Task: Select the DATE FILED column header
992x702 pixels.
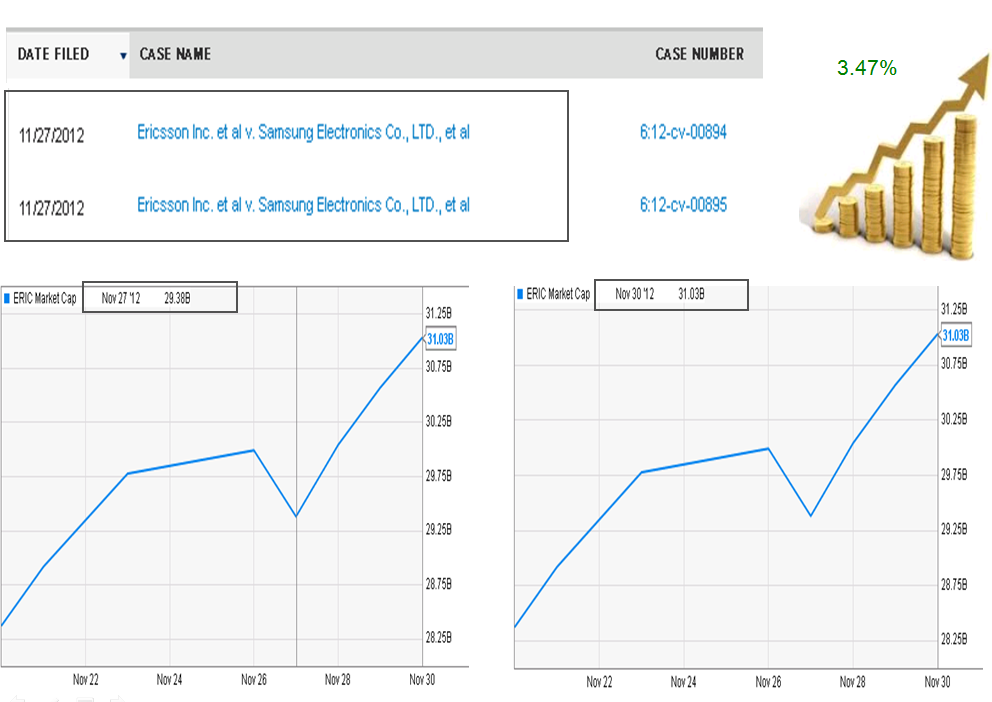Action: coord(53,54)
